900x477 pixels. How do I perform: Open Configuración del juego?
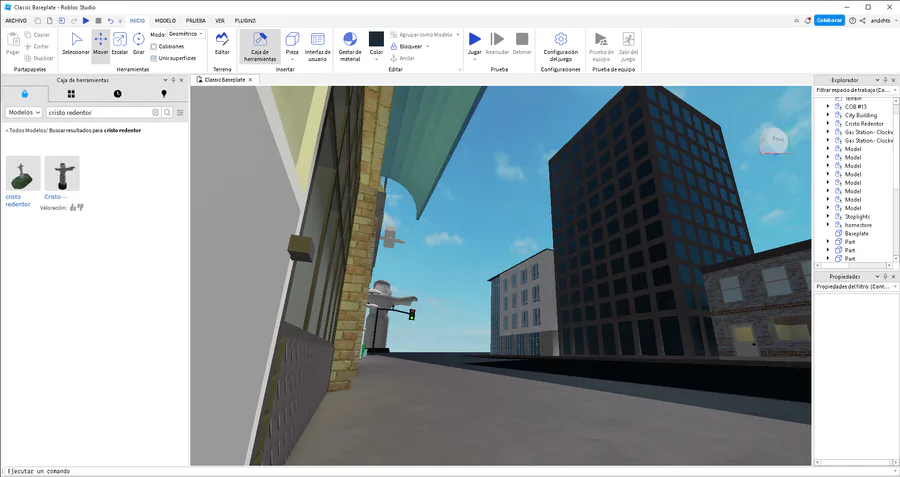coord(561,46)
